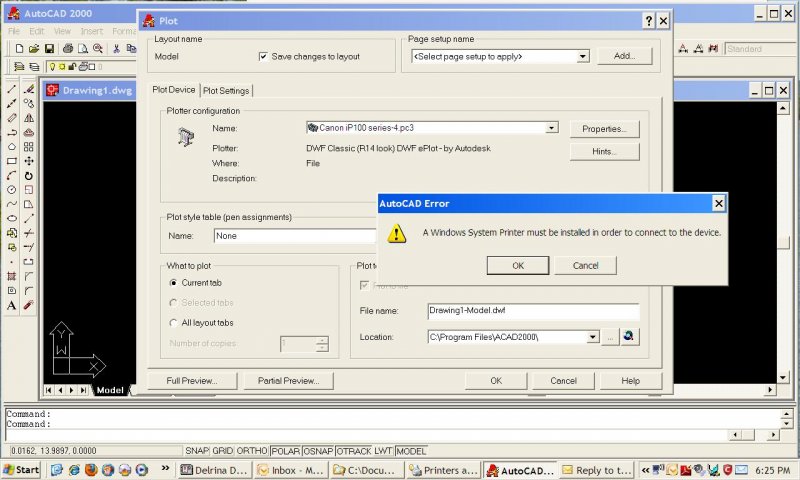Screen dimensions: 800x480
Task: Select the Polyline tool
Action: [12, 132]
